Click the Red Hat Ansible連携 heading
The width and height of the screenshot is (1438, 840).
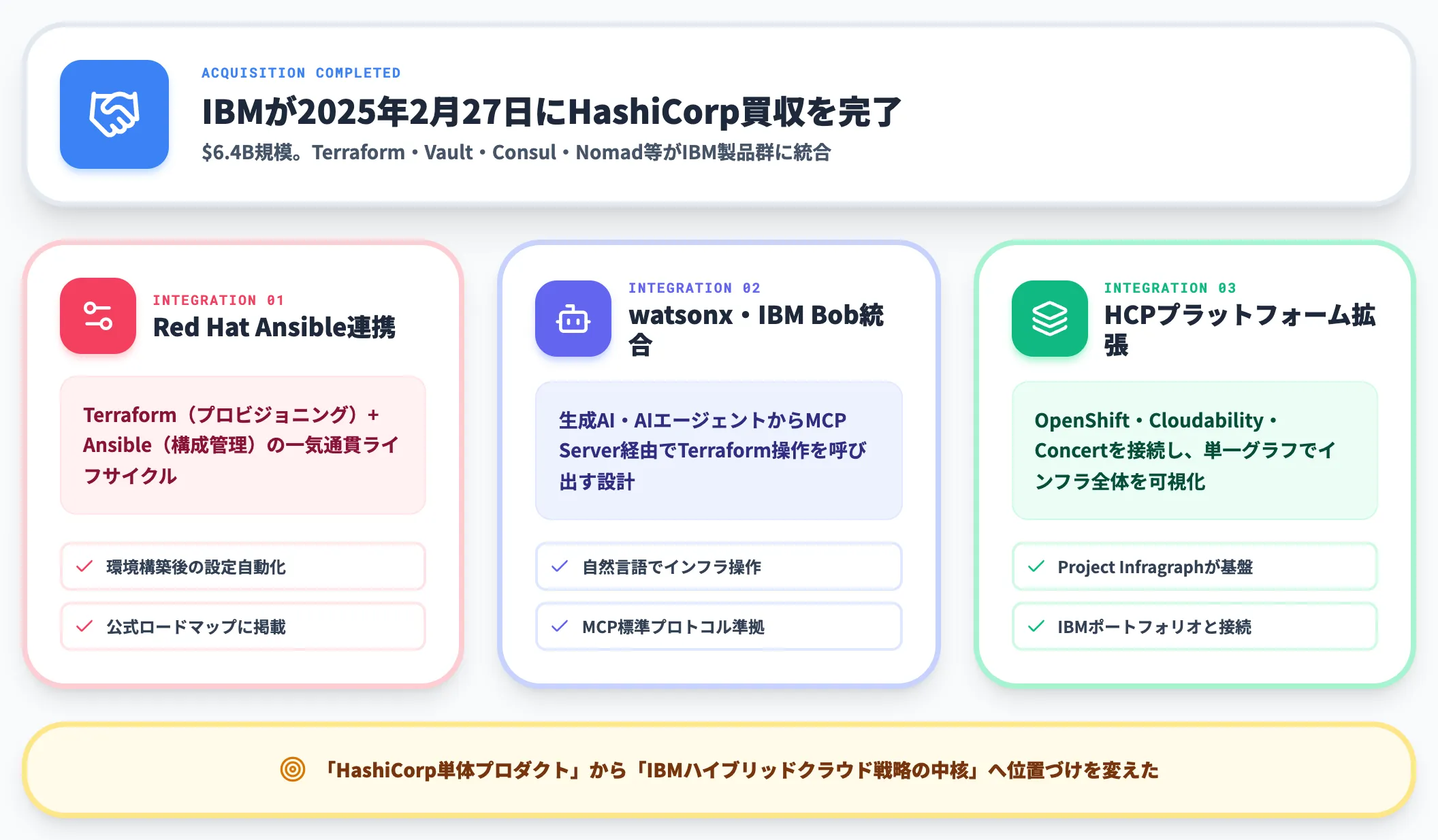coord(274,327)
